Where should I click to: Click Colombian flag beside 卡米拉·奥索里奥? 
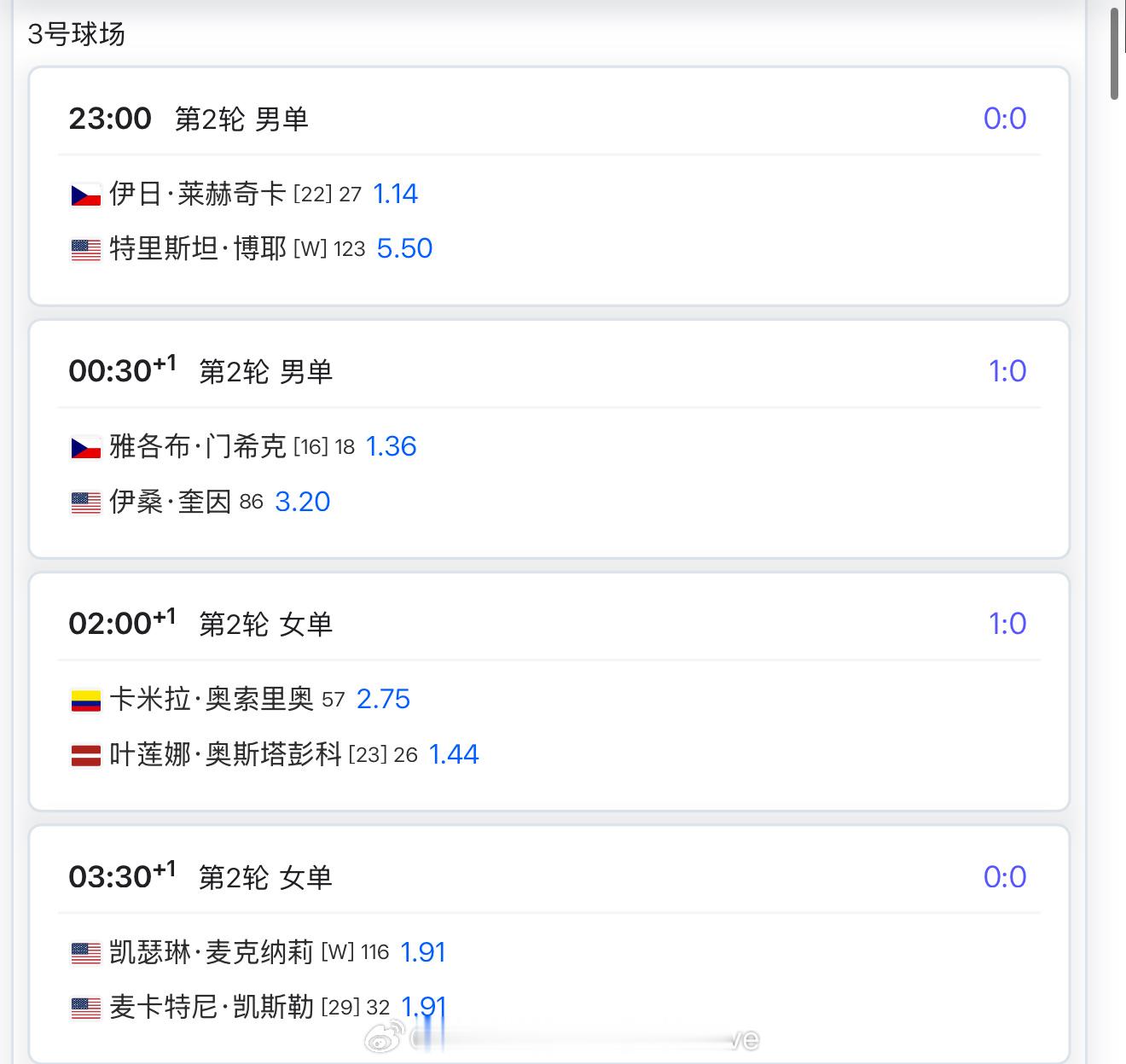(x=85, y=701)
